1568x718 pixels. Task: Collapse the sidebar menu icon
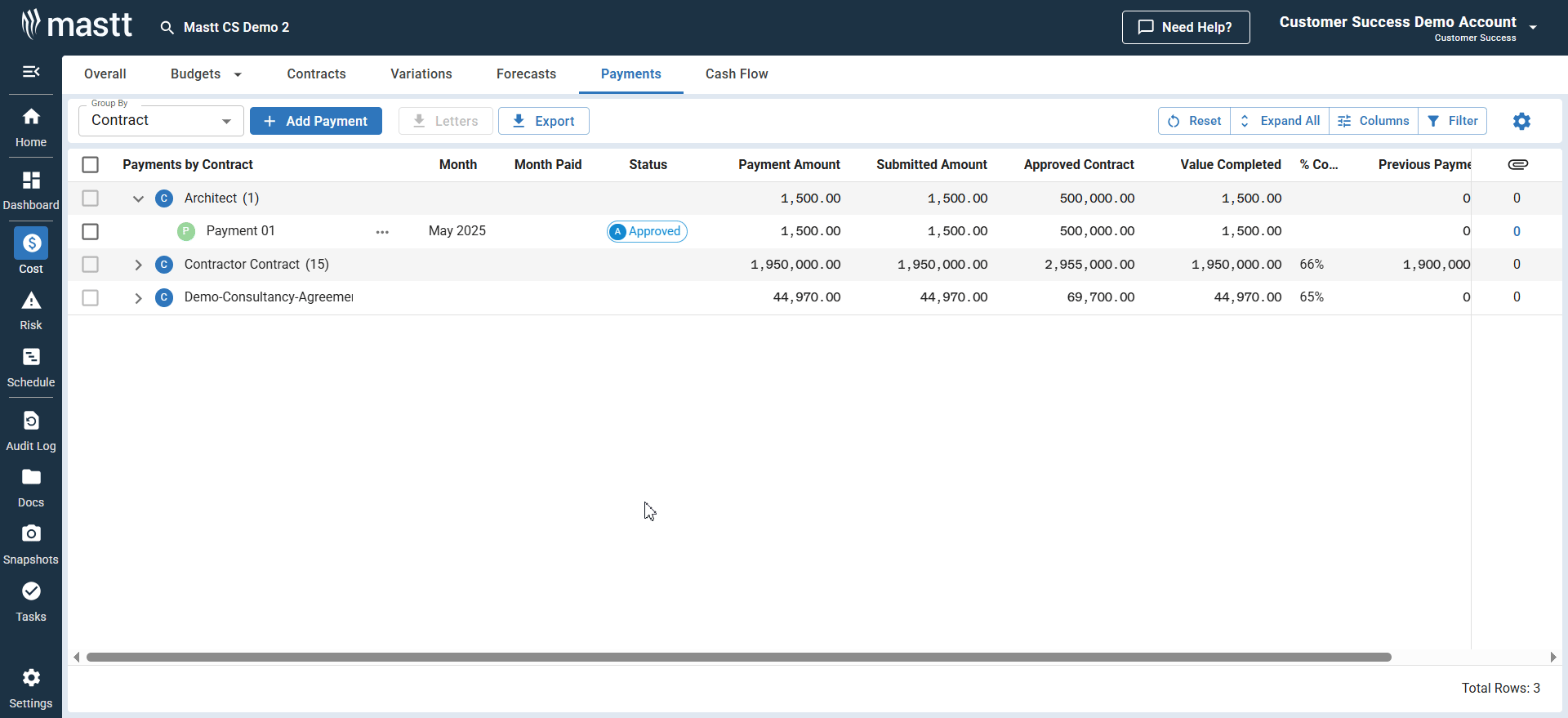(x=31, y=72)
